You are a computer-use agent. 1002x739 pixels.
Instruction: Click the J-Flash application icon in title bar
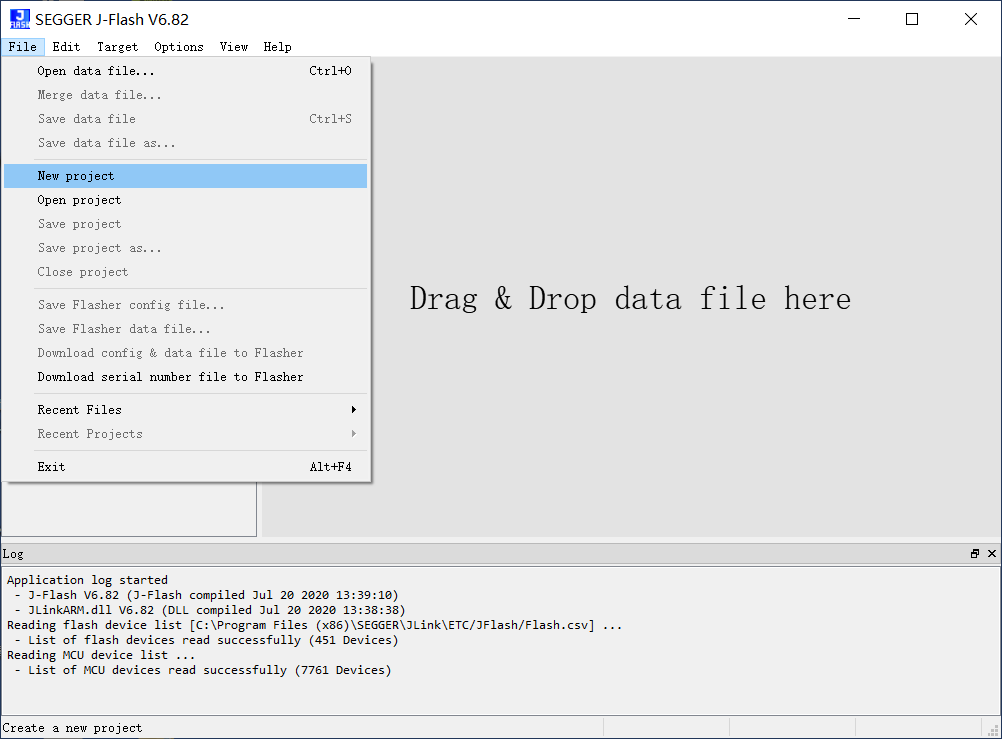[20, 19]
